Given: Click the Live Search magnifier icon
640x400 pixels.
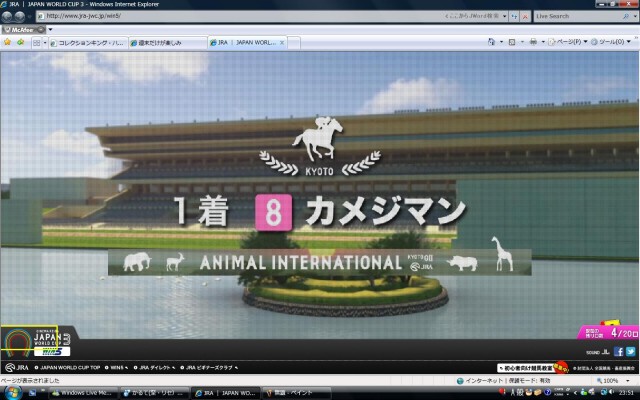Looking at the screenshot, I should point(626,16).
